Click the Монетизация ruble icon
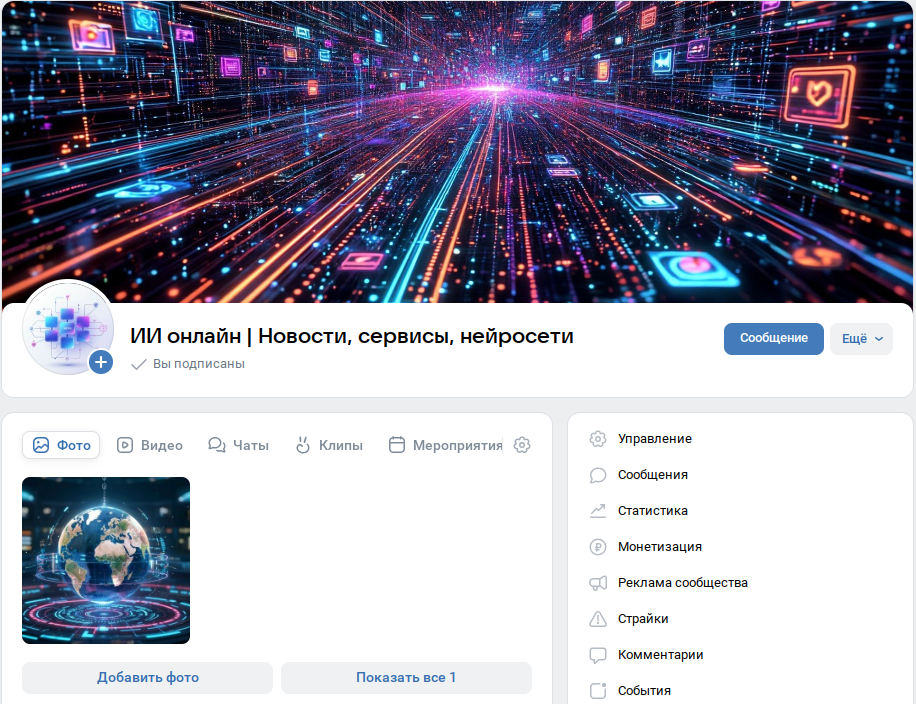This screenshot has height=704, width=916. 598,546
